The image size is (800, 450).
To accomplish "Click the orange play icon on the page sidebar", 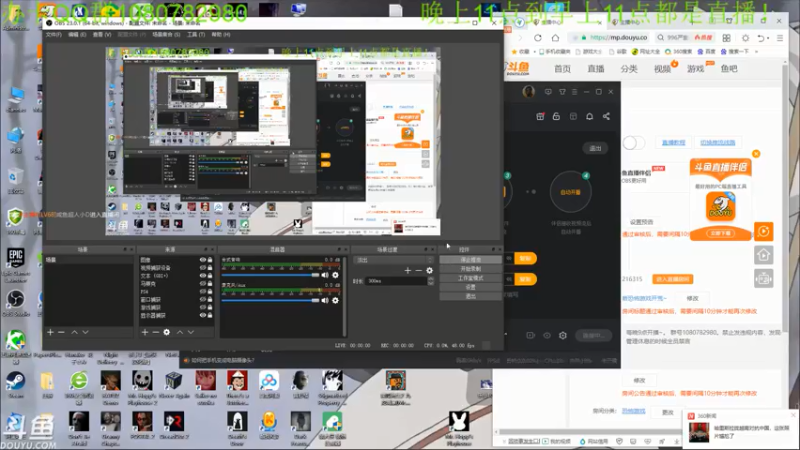I will (764, 232).
